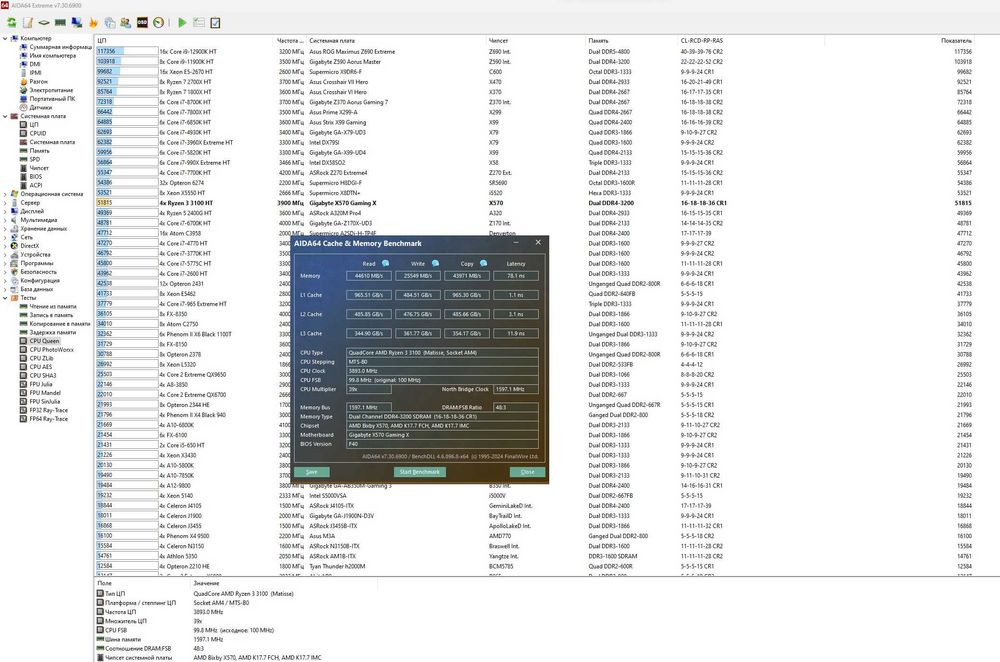Collapse the Тесты tree node
The width and height of the screenshot is (1000, 662).
[5, 298]
